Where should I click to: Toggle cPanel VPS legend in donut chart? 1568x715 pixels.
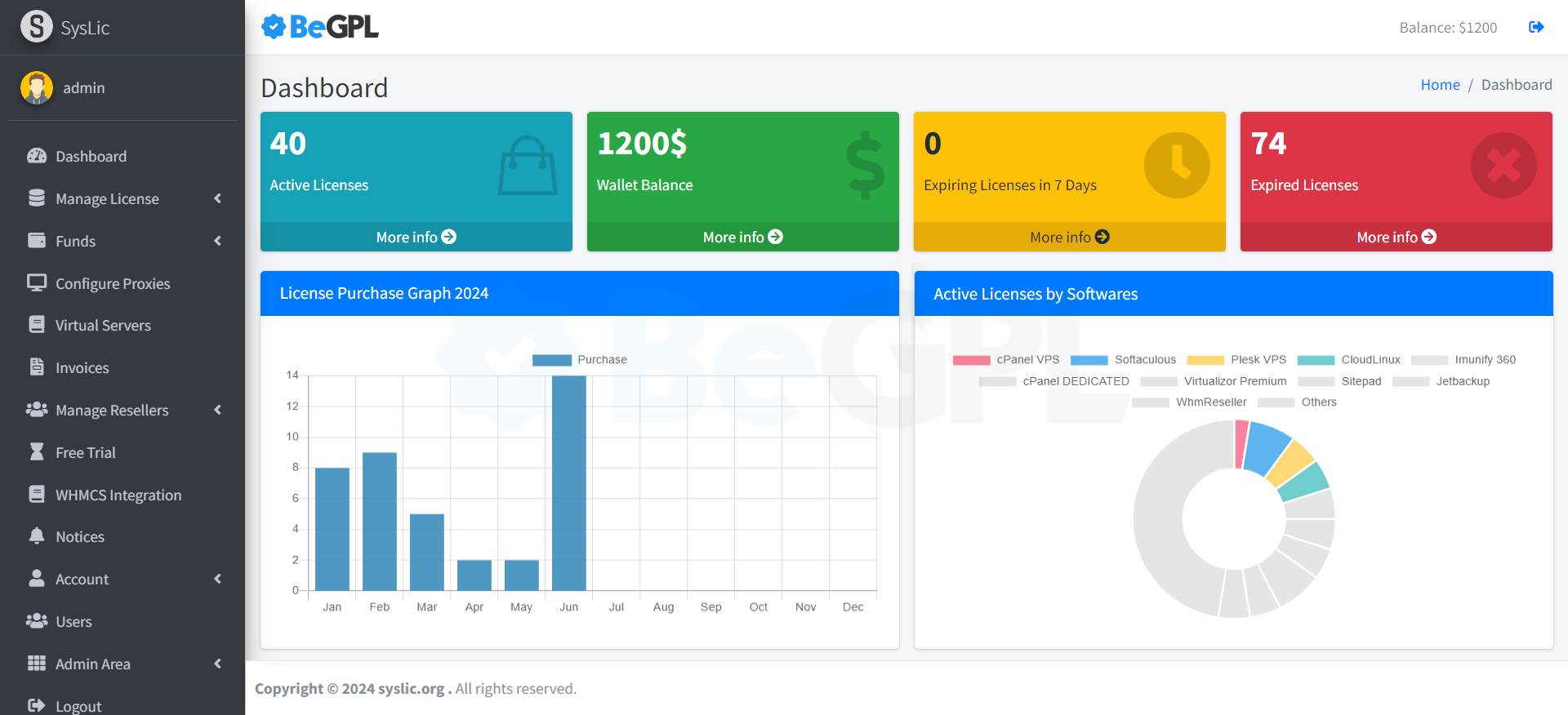(x=1006, y=360)
